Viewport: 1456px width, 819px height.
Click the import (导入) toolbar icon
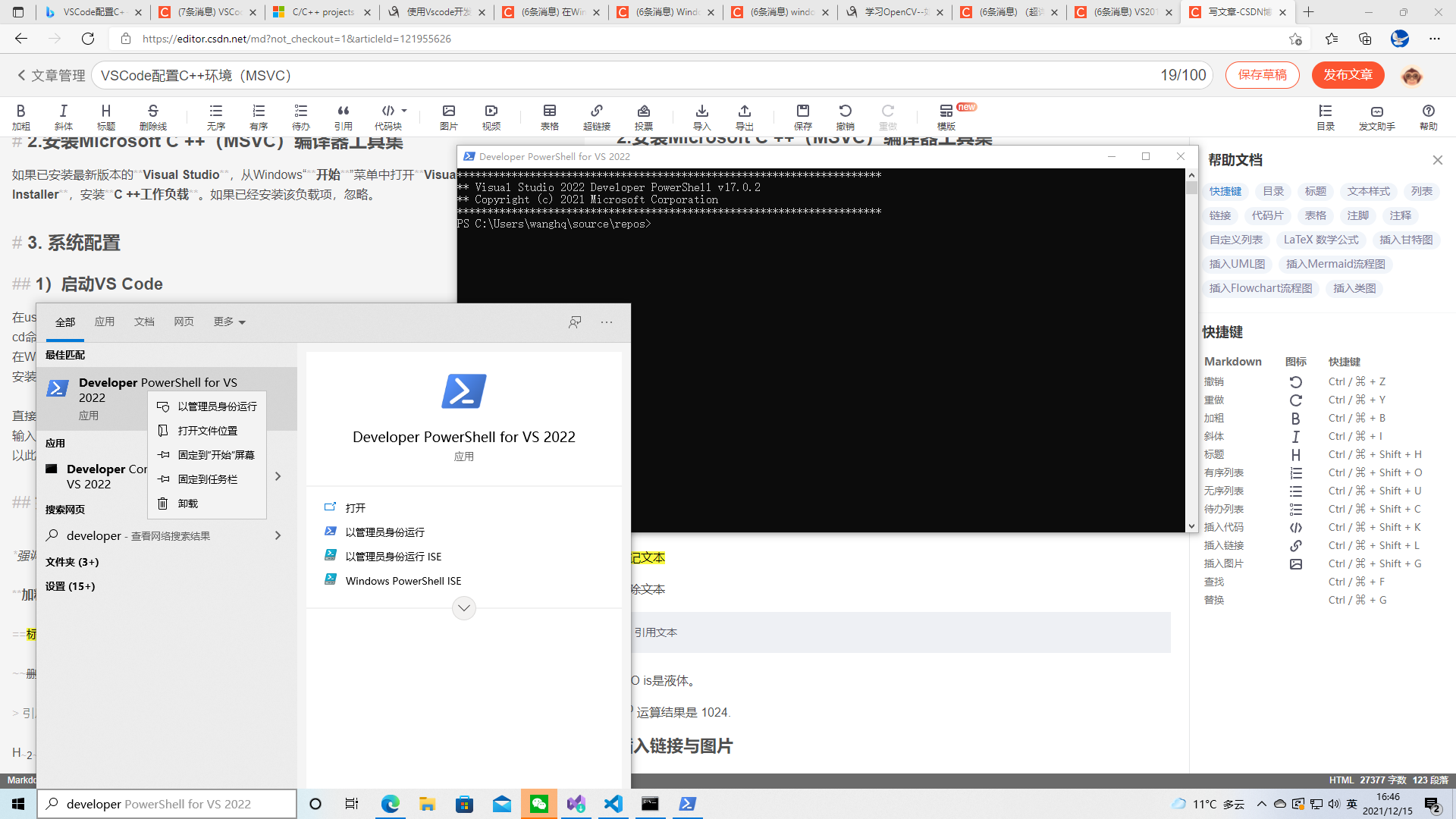coord(702,117)
